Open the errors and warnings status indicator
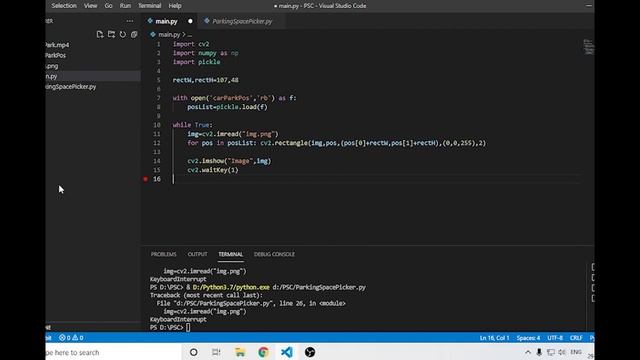Screen dimensions: 640x360 click(x=71, y=338)
